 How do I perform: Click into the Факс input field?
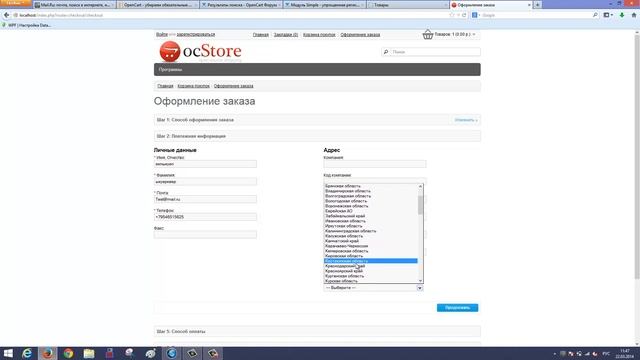(205, 235)
